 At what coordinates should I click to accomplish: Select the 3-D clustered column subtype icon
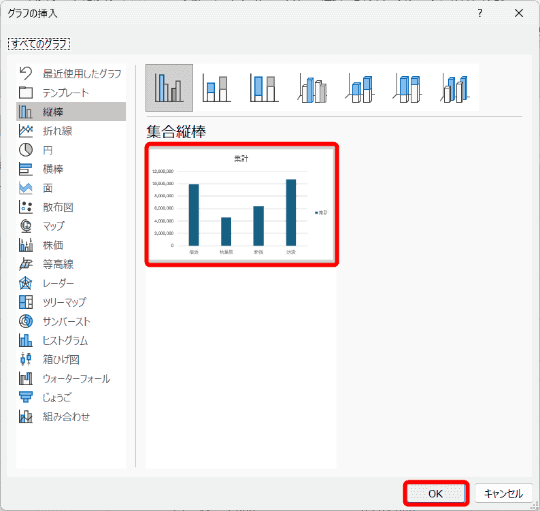[x=312, y=88]
